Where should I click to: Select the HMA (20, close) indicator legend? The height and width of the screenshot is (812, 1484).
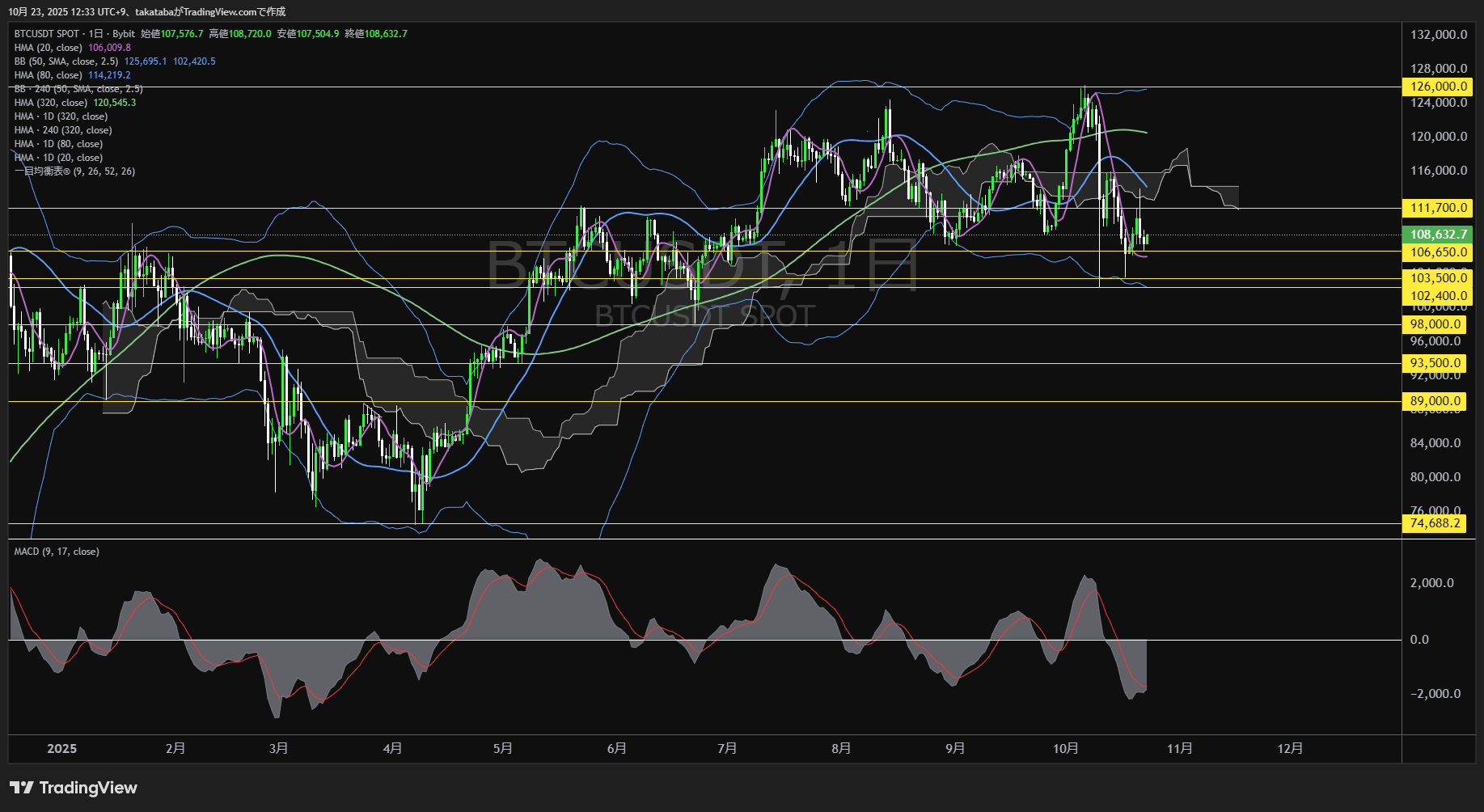pos(49,48)
